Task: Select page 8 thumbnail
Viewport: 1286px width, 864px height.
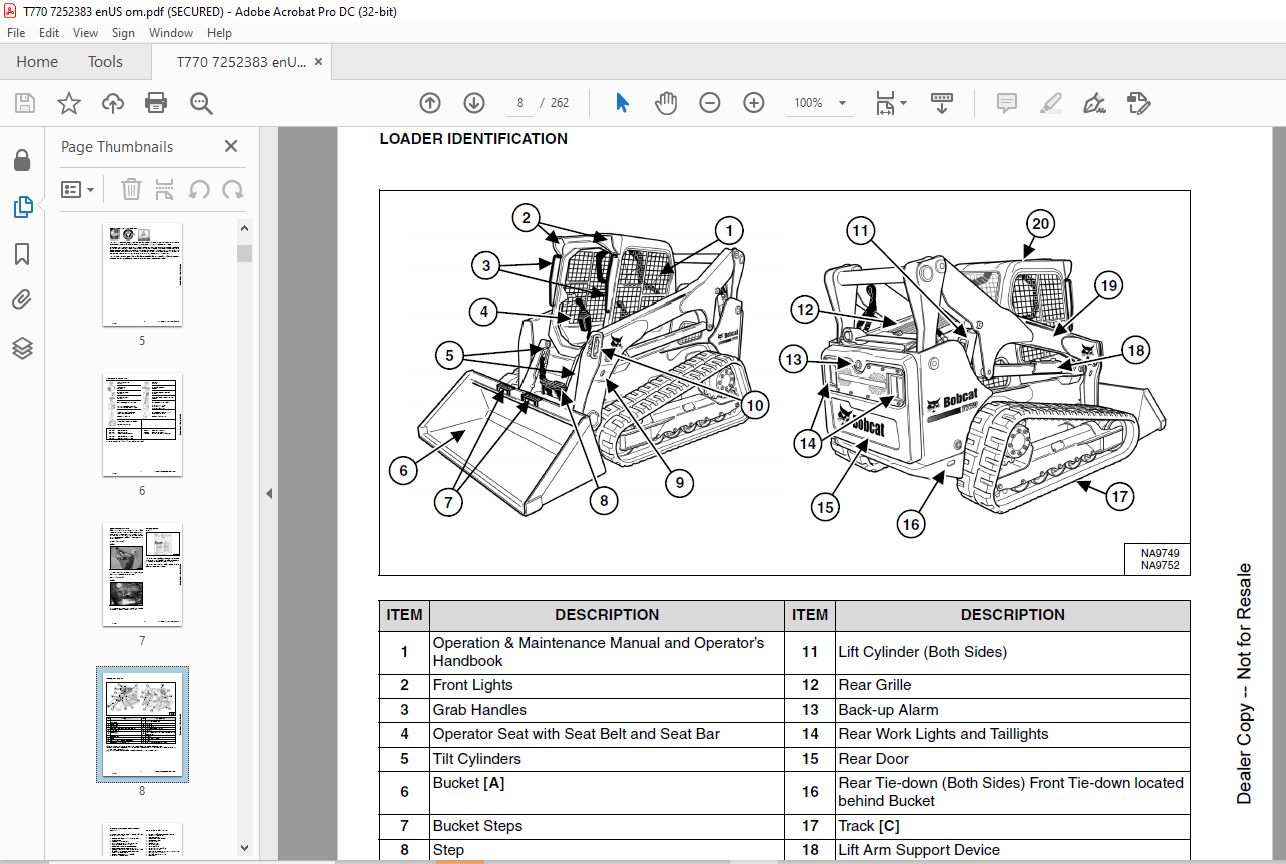Action: pos(142,725)
